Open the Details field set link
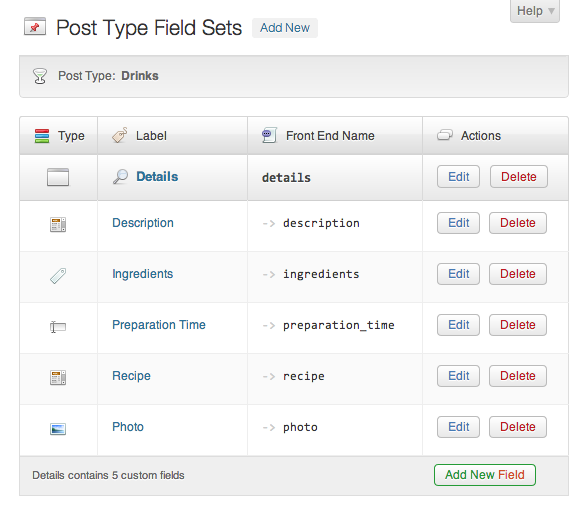Image resolution: width=583 pixels, height=511 pixels. tap(157, 177)
